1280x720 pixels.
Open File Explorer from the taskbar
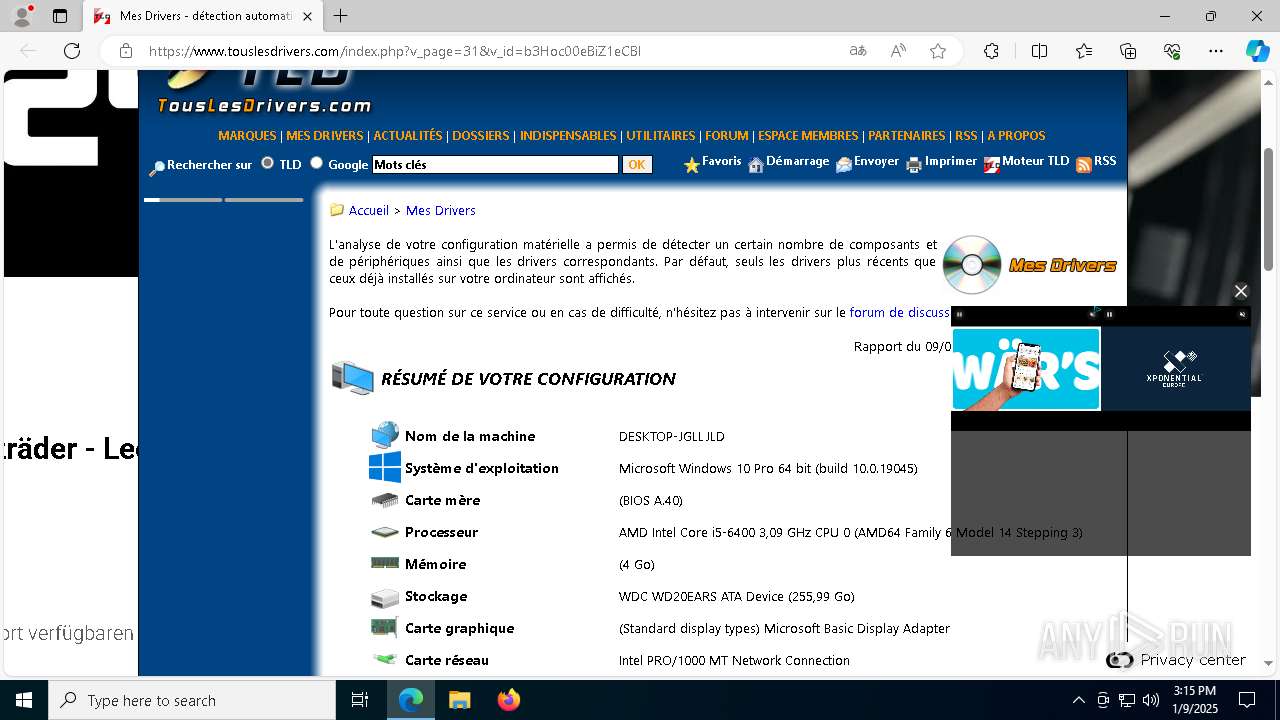(459, 700)
